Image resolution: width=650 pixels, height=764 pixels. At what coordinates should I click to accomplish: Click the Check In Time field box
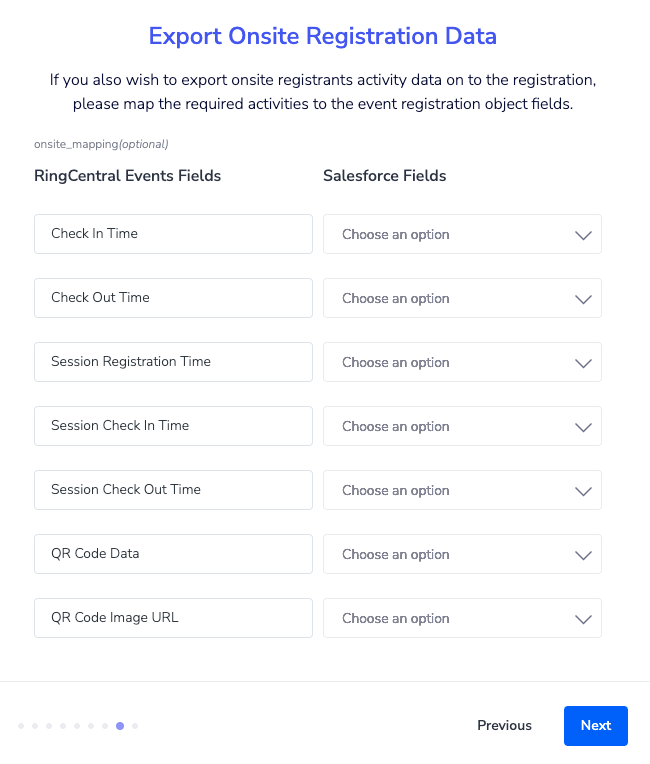pyautogui.click(x=173, y=234)
